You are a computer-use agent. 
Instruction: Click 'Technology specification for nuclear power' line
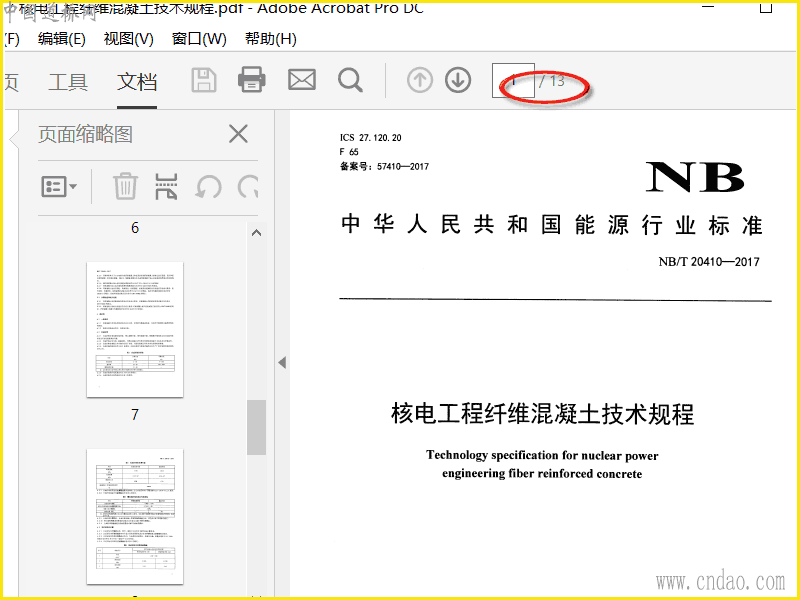tap(542, 455)
